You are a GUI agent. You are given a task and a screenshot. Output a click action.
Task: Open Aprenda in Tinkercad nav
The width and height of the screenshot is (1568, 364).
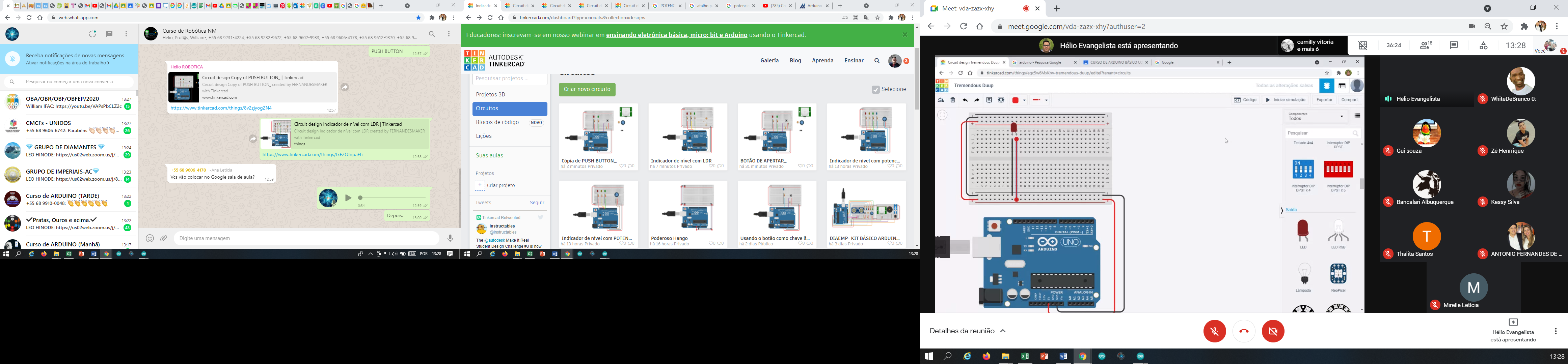tap(822, 61)
